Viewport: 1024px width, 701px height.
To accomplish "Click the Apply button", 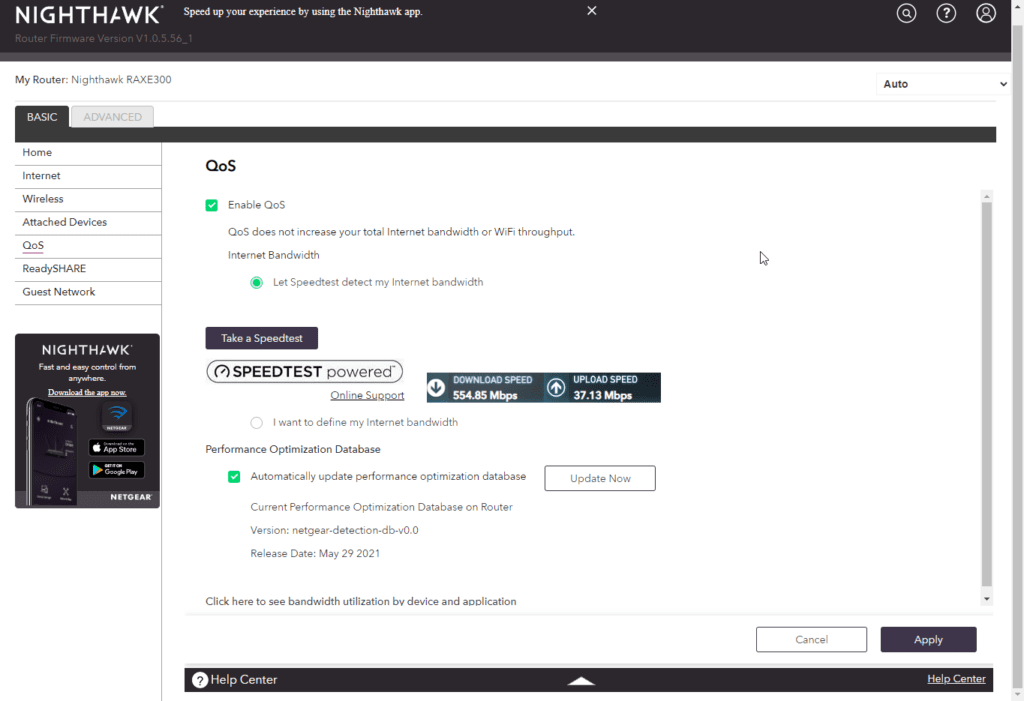I will pos(928,640).
